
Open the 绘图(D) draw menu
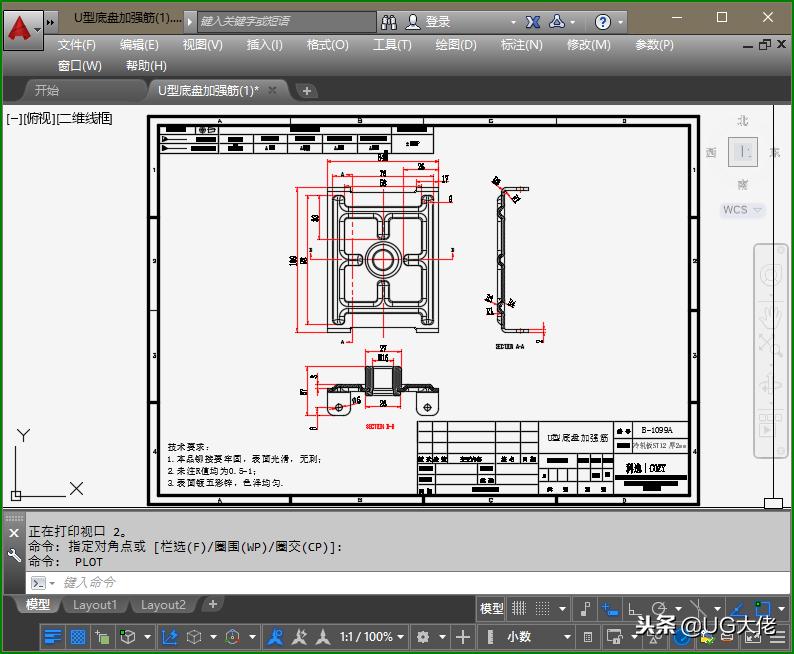456,44
